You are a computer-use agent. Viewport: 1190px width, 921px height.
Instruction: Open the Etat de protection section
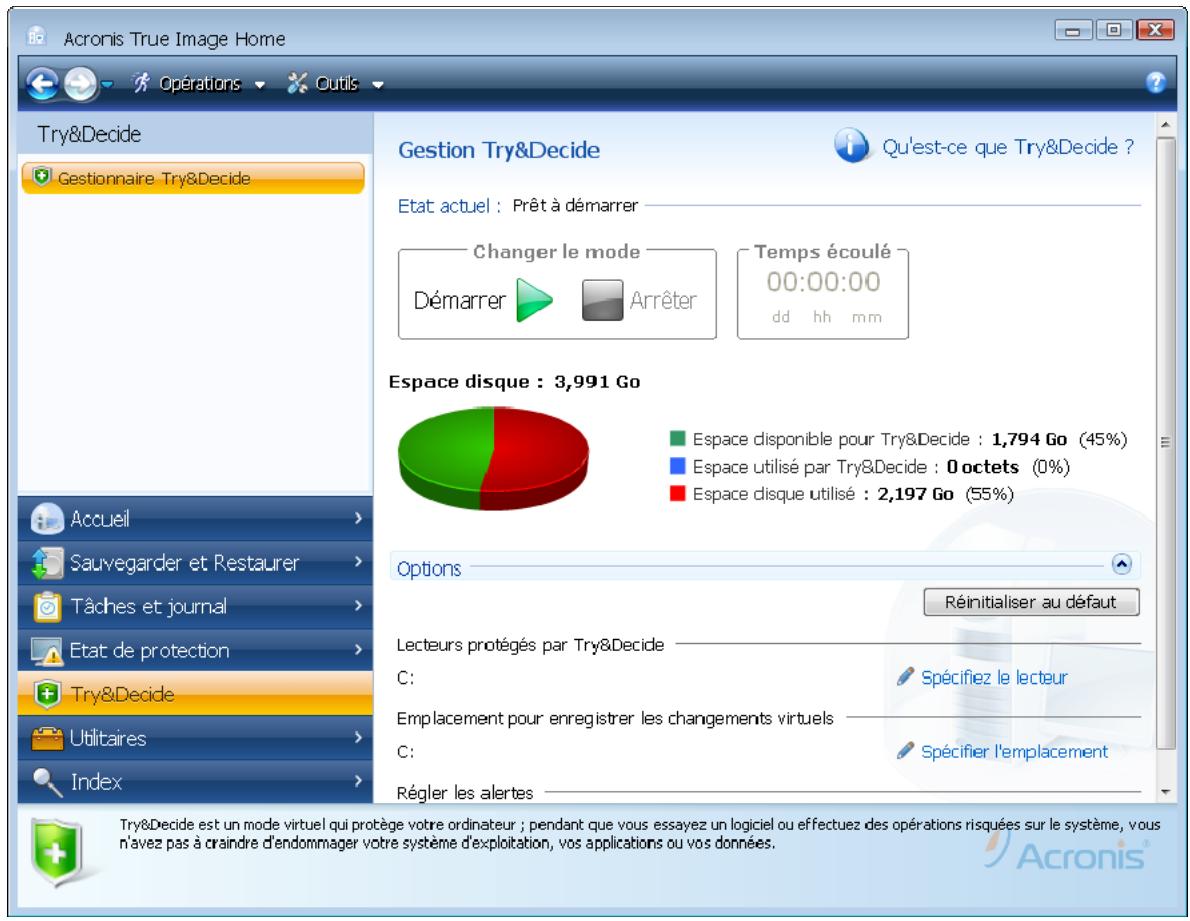(x=195, y=651)
